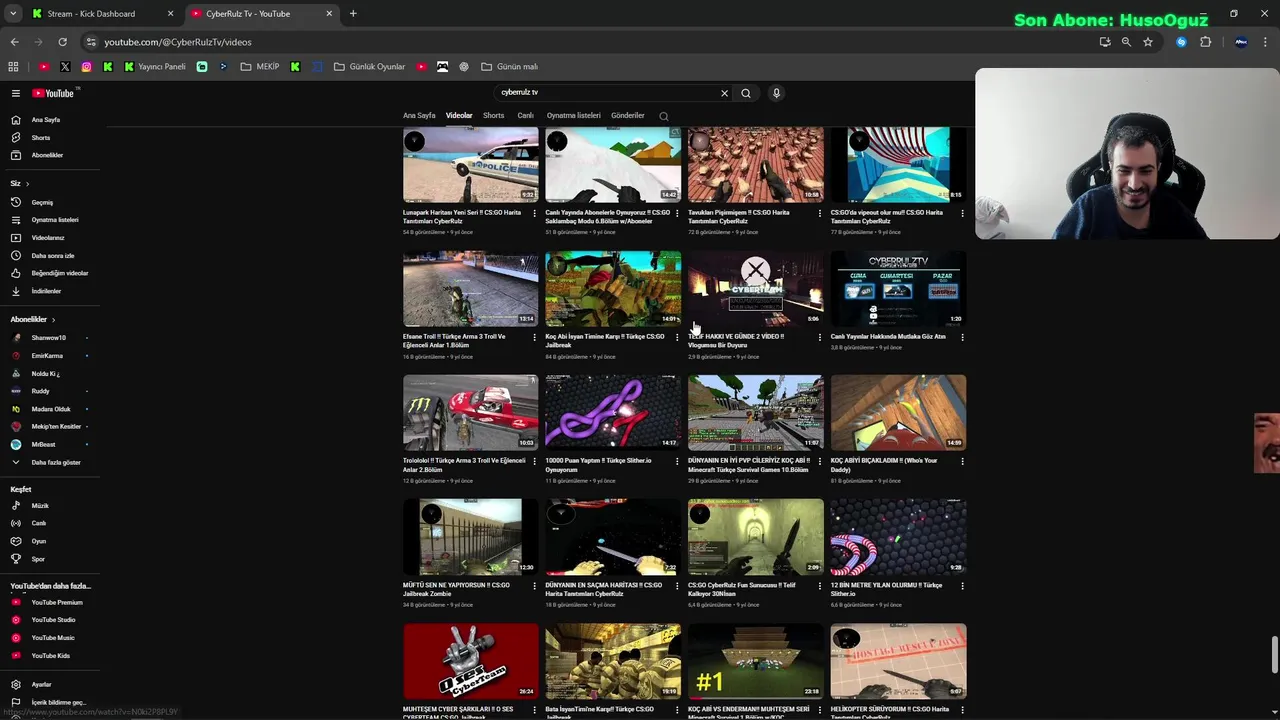This screenshot has width=1280, height=720.
Task: Open MEKİP bookmark folder
Action: tap(260, 67)
